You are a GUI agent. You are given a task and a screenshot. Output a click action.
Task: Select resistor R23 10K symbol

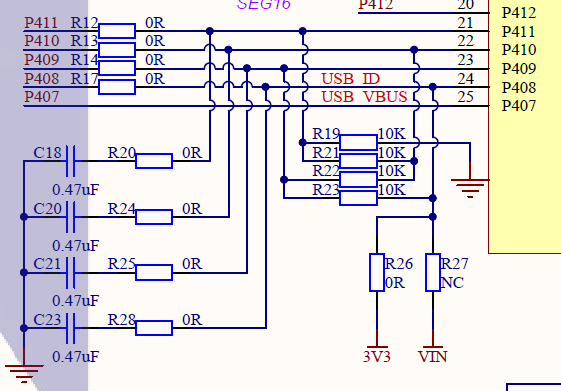358,198
